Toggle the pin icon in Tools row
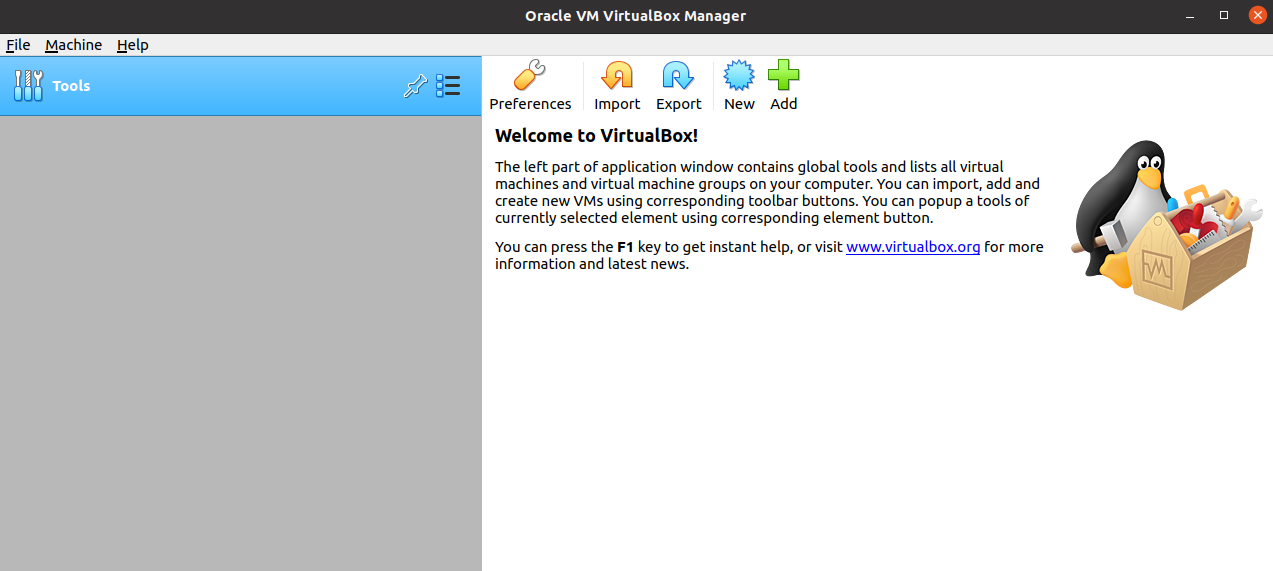Screen dimensions: 1273x571 coord(414,87)
